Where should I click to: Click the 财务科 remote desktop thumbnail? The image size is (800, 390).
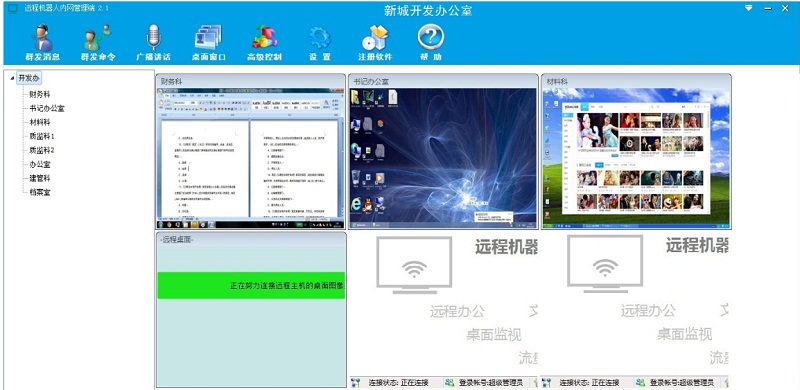tap(251, 158)
